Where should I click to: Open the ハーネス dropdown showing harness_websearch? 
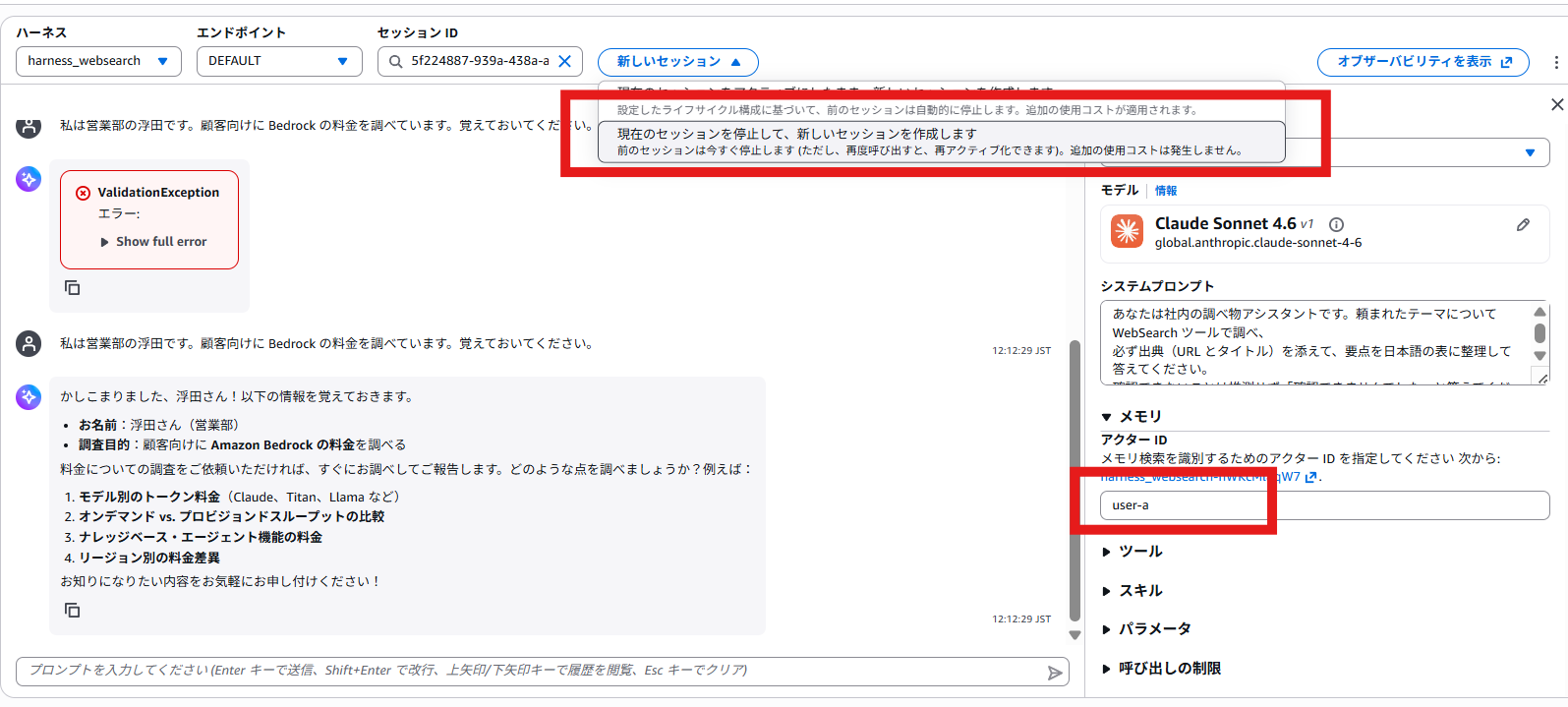(x=98, y=61)
